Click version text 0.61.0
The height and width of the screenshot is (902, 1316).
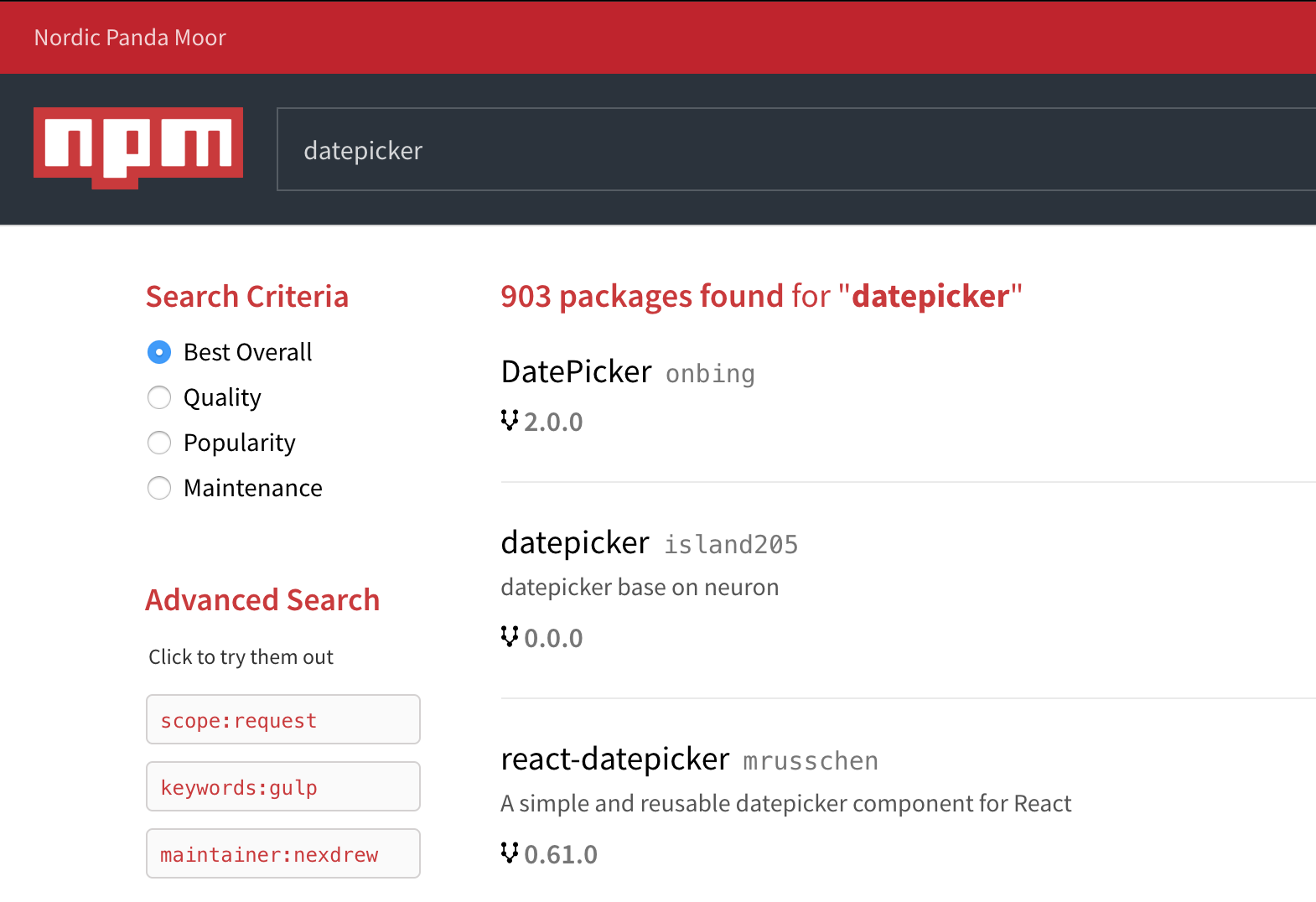[561, 854]
